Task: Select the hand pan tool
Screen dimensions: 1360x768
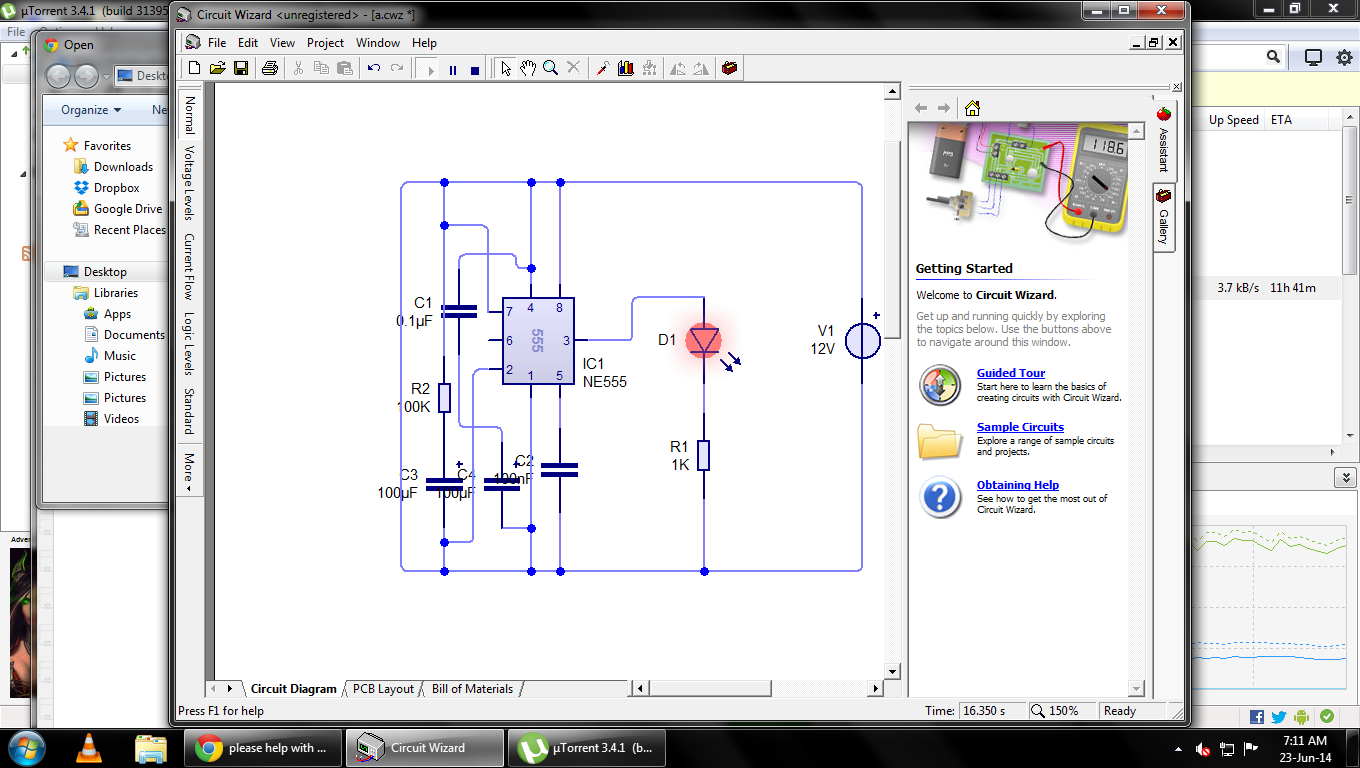Action: (528, 68)
